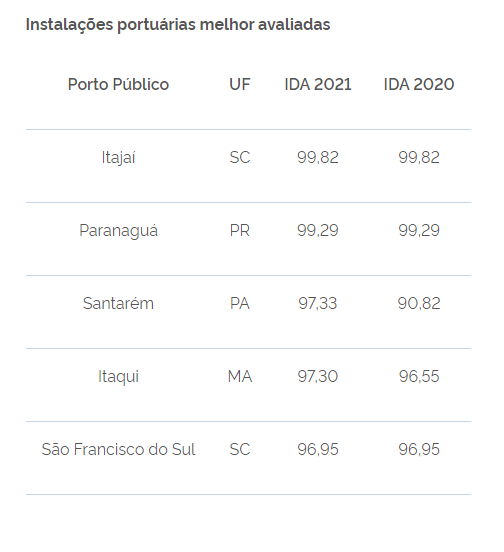Viewport: 504px width, 552px height.
Task: Select the Porto Público column header
Action: tap(118, 84)
